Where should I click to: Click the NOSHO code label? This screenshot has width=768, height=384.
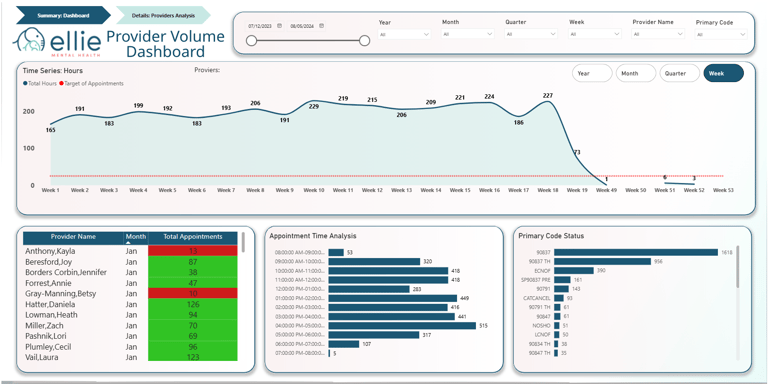click(x=542, y=326)
